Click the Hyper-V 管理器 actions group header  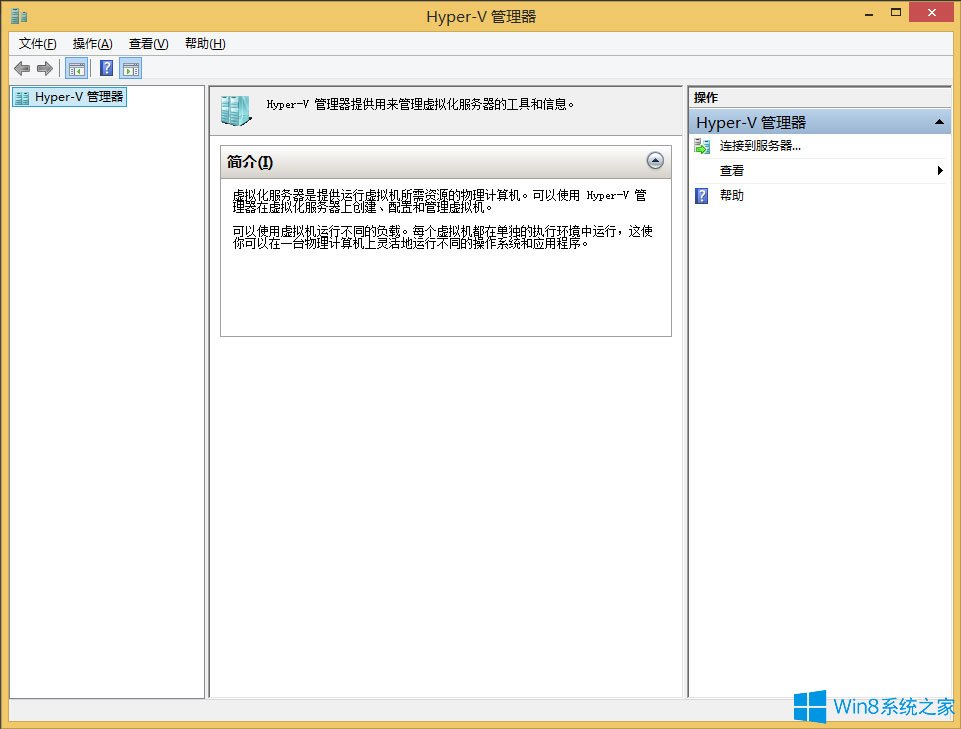pyautogui.click(x=819, y=122)
